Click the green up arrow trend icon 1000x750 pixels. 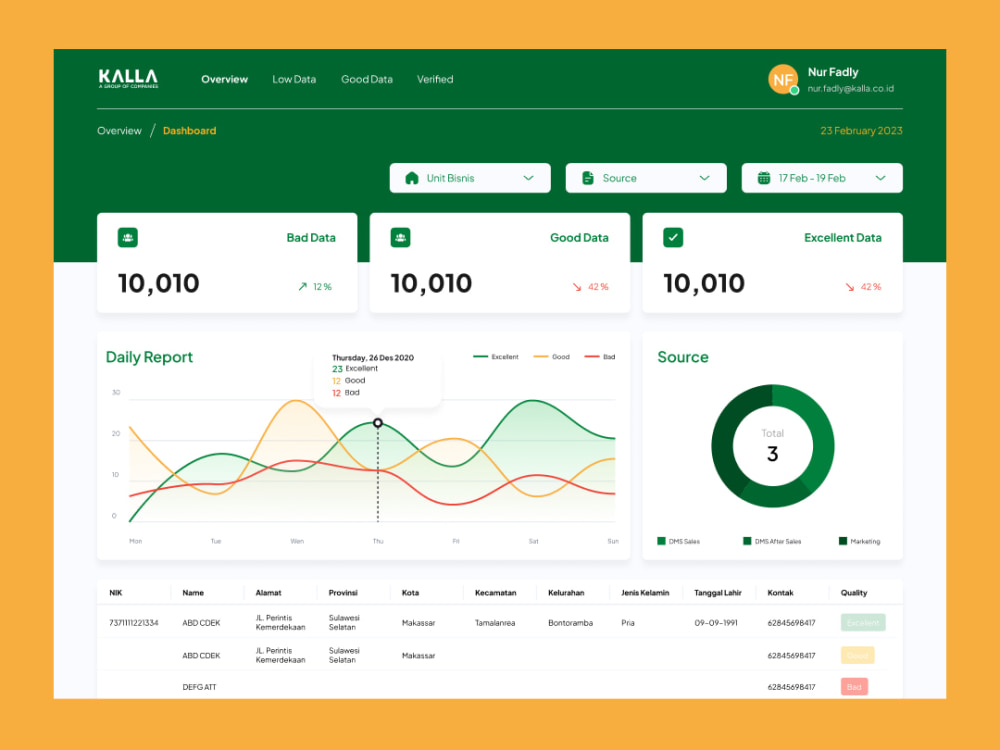302,287
